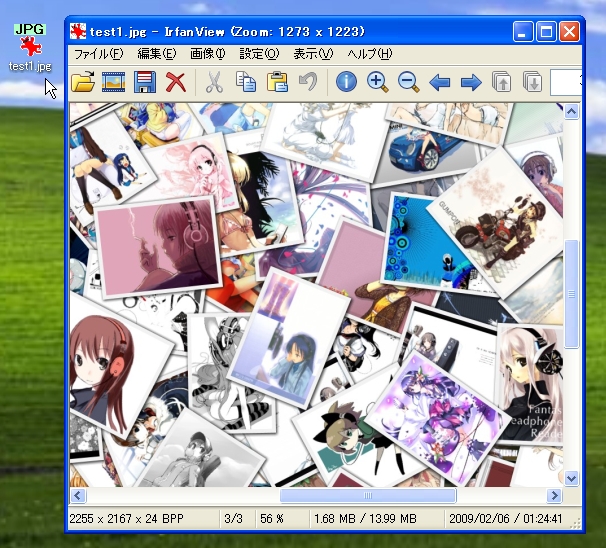The width and height of the screenshot is (606, 548).
Task: Click the Cut scissors icon
Action: point(214,82)
